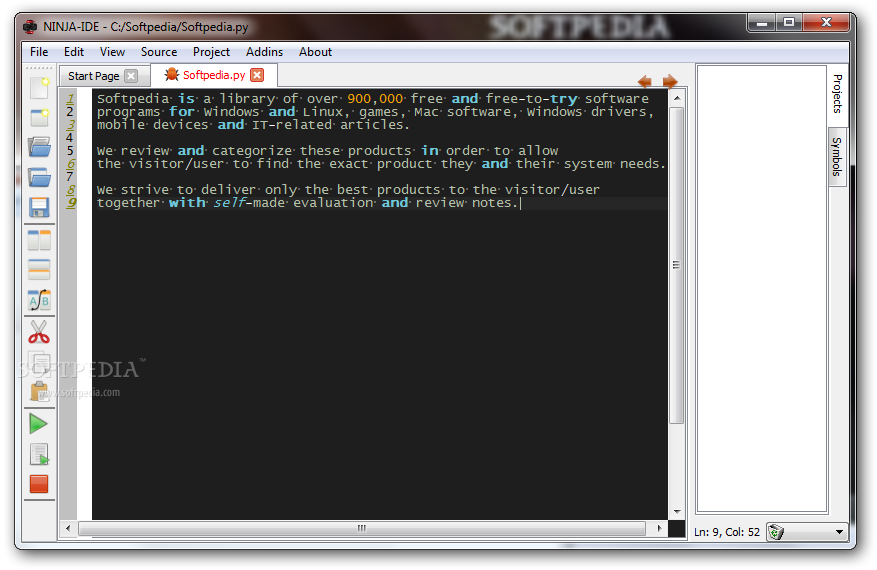This screenshot has height=570, width=877.
Task: Click the horizontal scrollbar thumb
Action: [x=362, y=528]
